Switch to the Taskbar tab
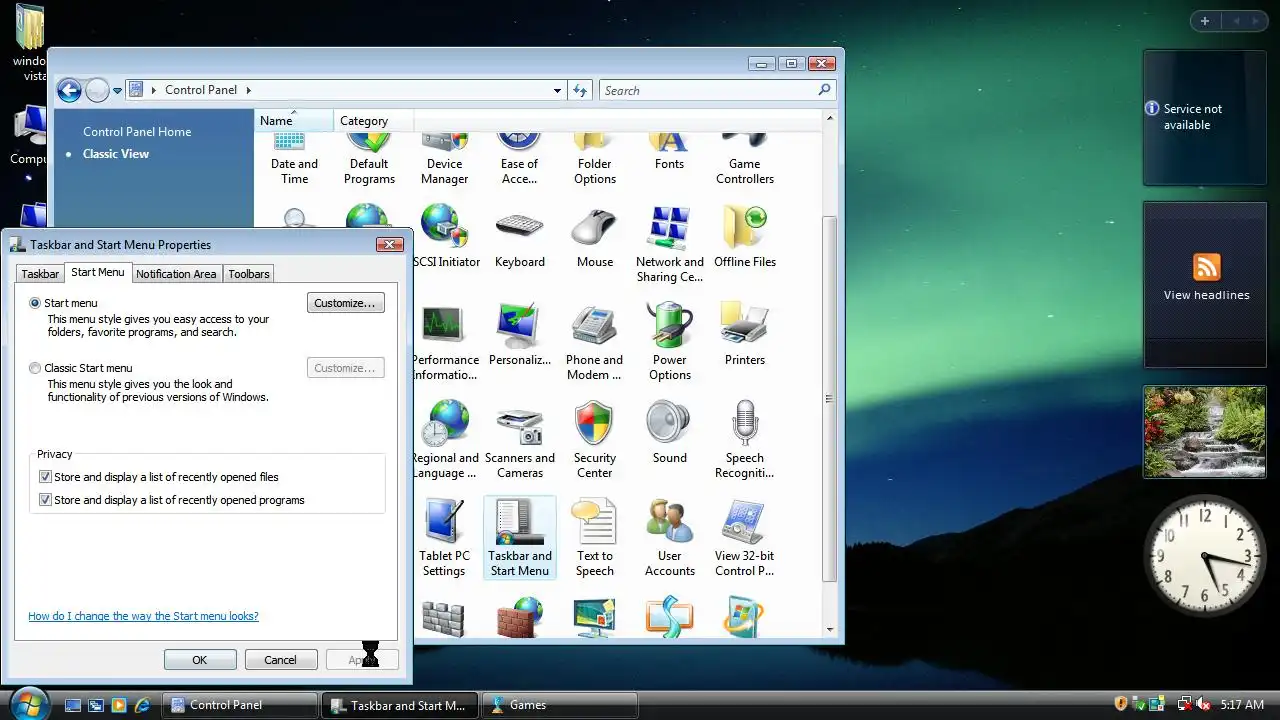The height and width of the screenshot is (720, 1280). [x=41, y=274]
